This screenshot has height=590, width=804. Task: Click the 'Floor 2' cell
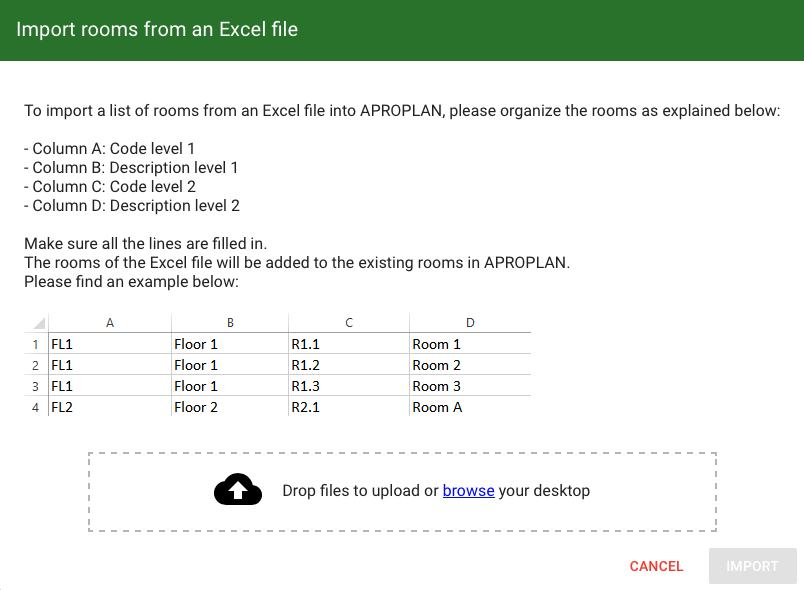230,407
